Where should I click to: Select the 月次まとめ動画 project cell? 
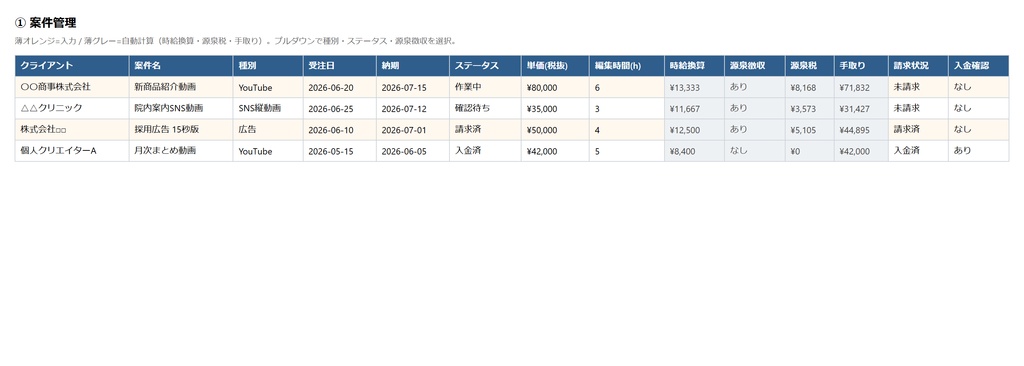[x=181, y=151]
